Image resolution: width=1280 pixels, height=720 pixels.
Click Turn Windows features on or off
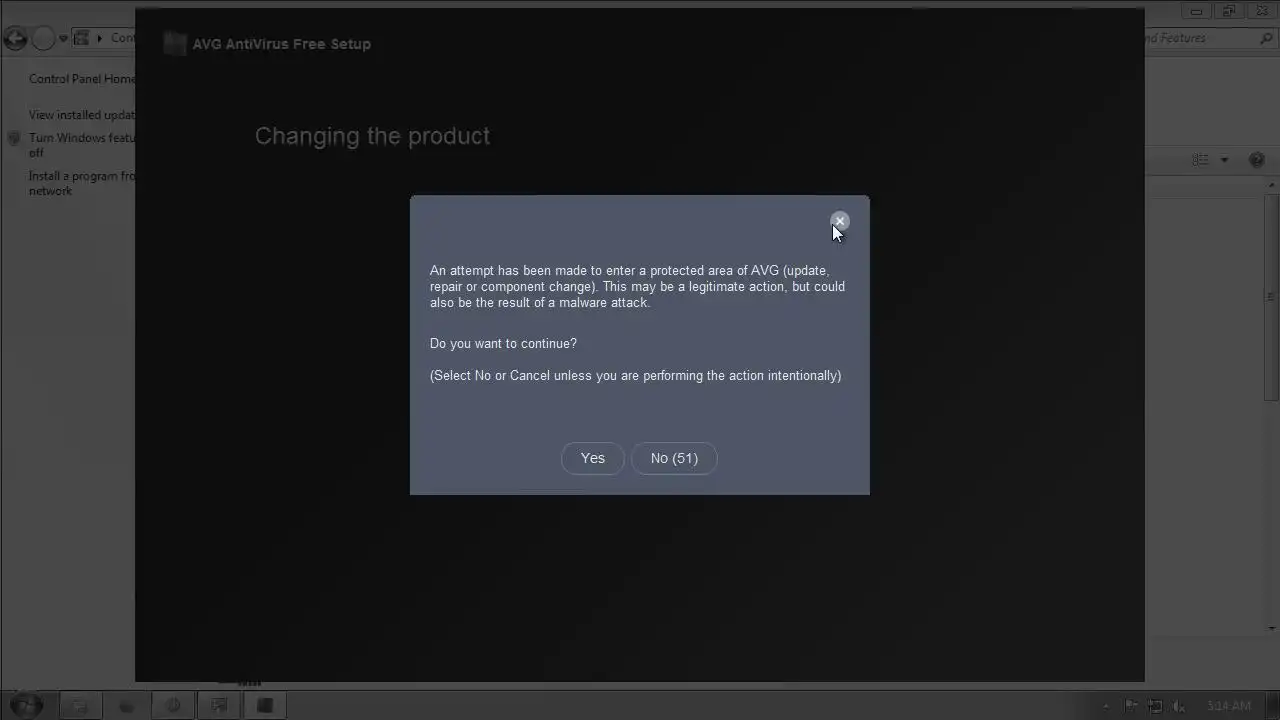[x=82, y=145]
